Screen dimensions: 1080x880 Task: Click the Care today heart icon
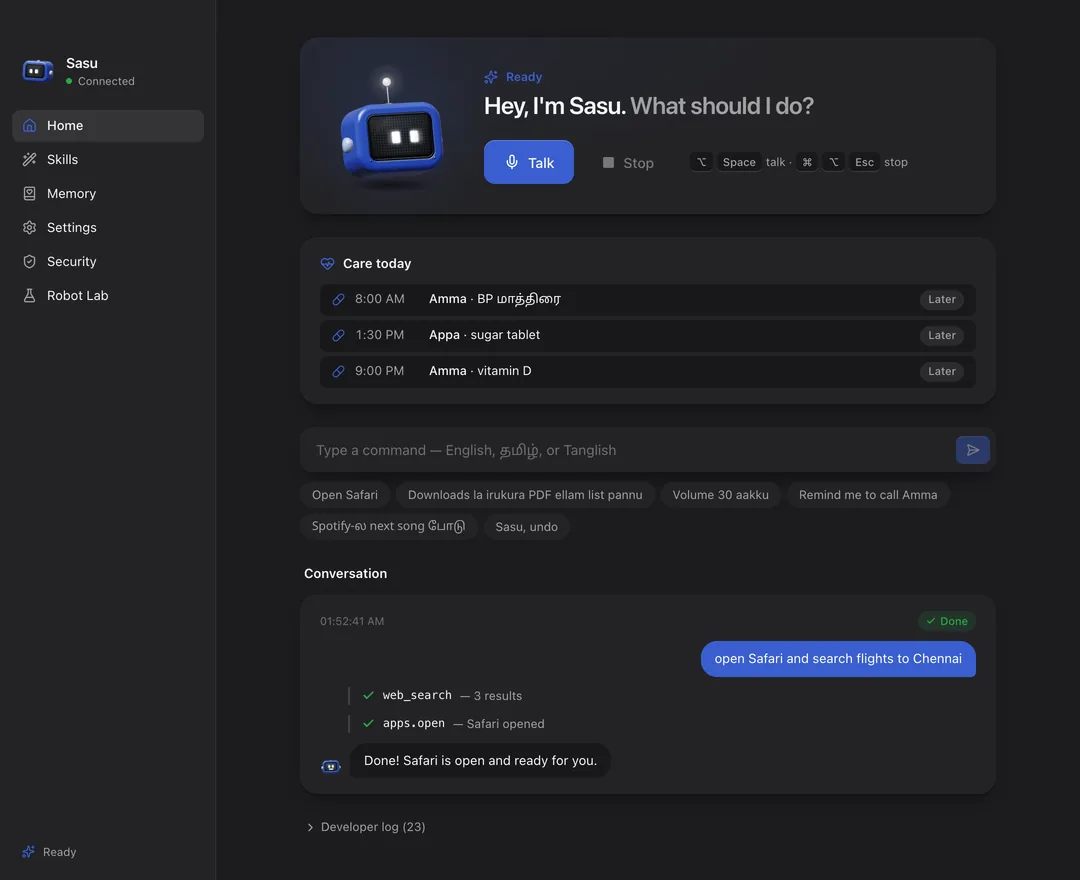coord(327,264)
